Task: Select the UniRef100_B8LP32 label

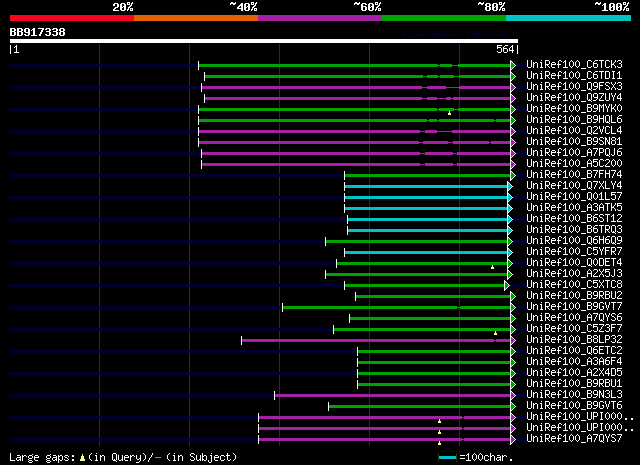Action: [x=574, y=340]
